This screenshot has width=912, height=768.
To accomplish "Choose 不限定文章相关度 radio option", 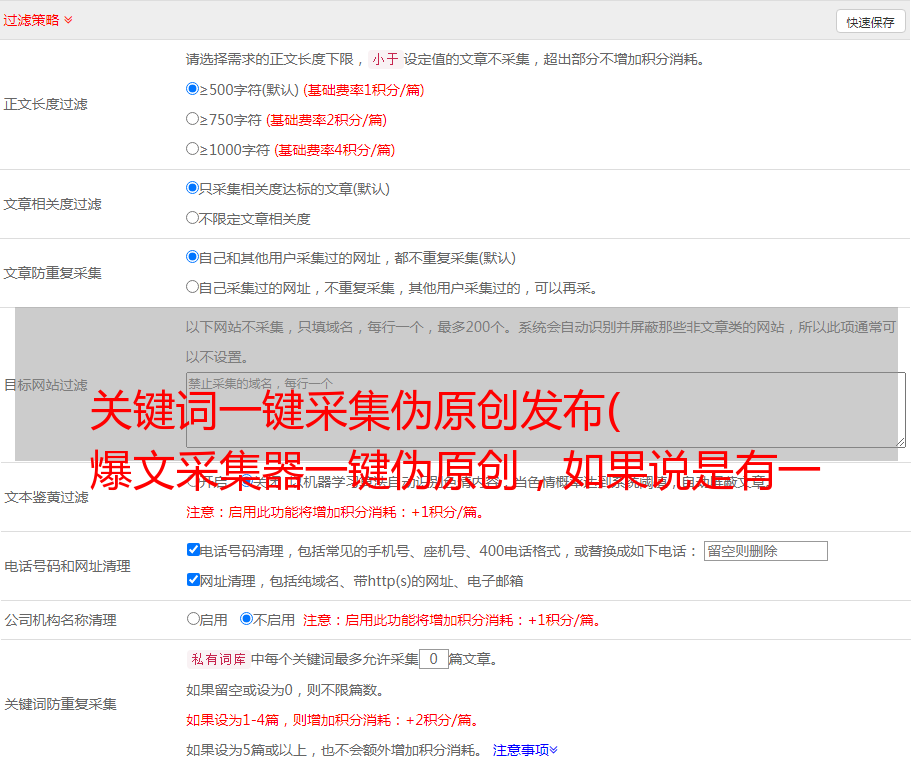I will pyautogui.click(x=192, y=218).
